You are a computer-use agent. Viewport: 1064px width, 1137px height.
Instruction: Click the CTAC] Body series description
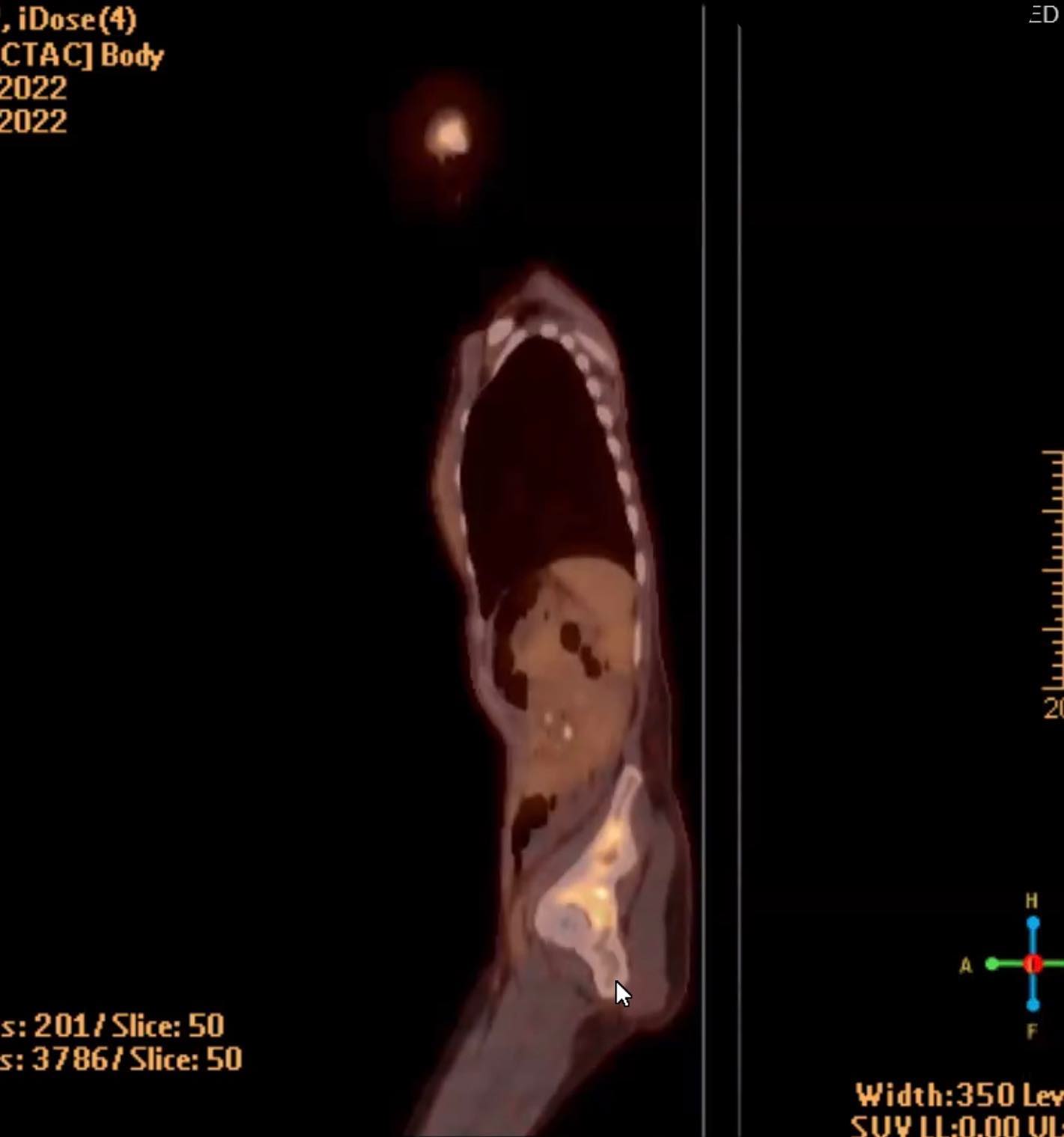(81, 55)
